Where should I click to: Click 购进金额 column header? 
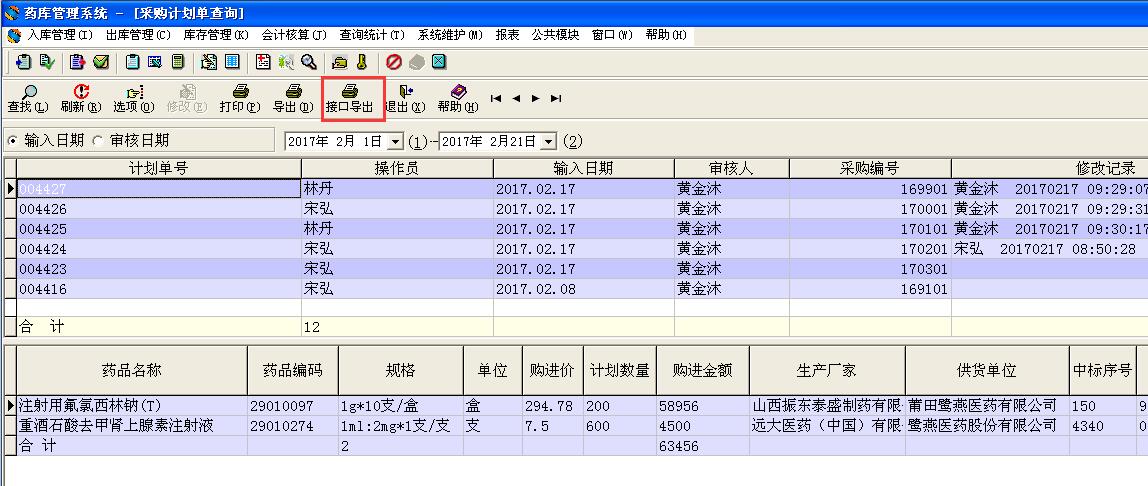[703, 370]
